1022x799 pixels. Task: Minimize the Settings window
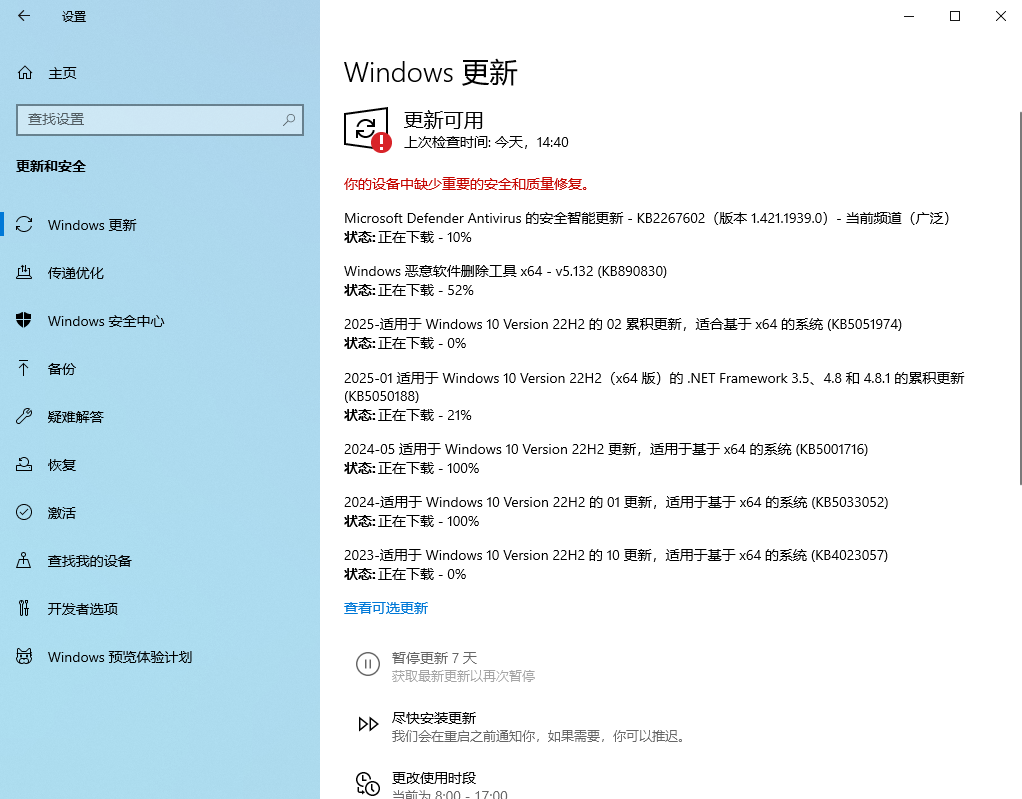point(909,16)
